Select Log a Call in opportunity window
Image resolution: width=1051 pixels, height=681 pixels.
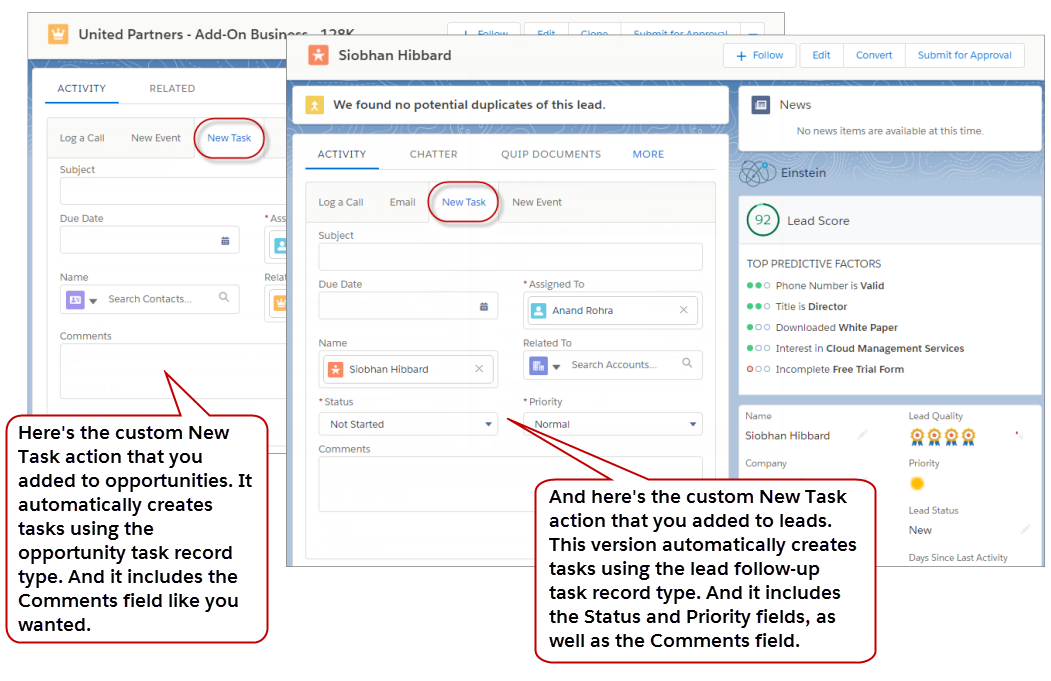pyautogui.click(x=82, y=138)
